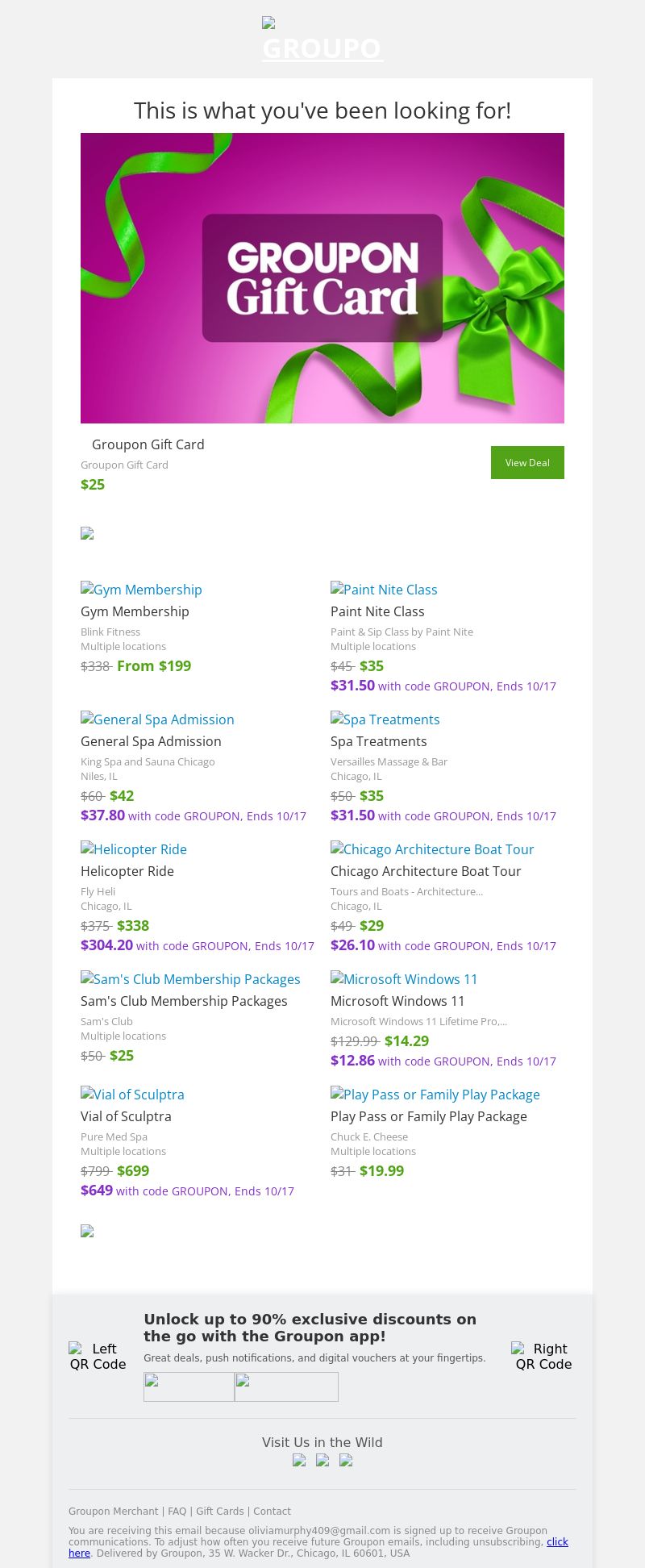Open the Paint Nite Class deal image
The width and height of the screenshot is (645, 1568).
click(385, 590)
